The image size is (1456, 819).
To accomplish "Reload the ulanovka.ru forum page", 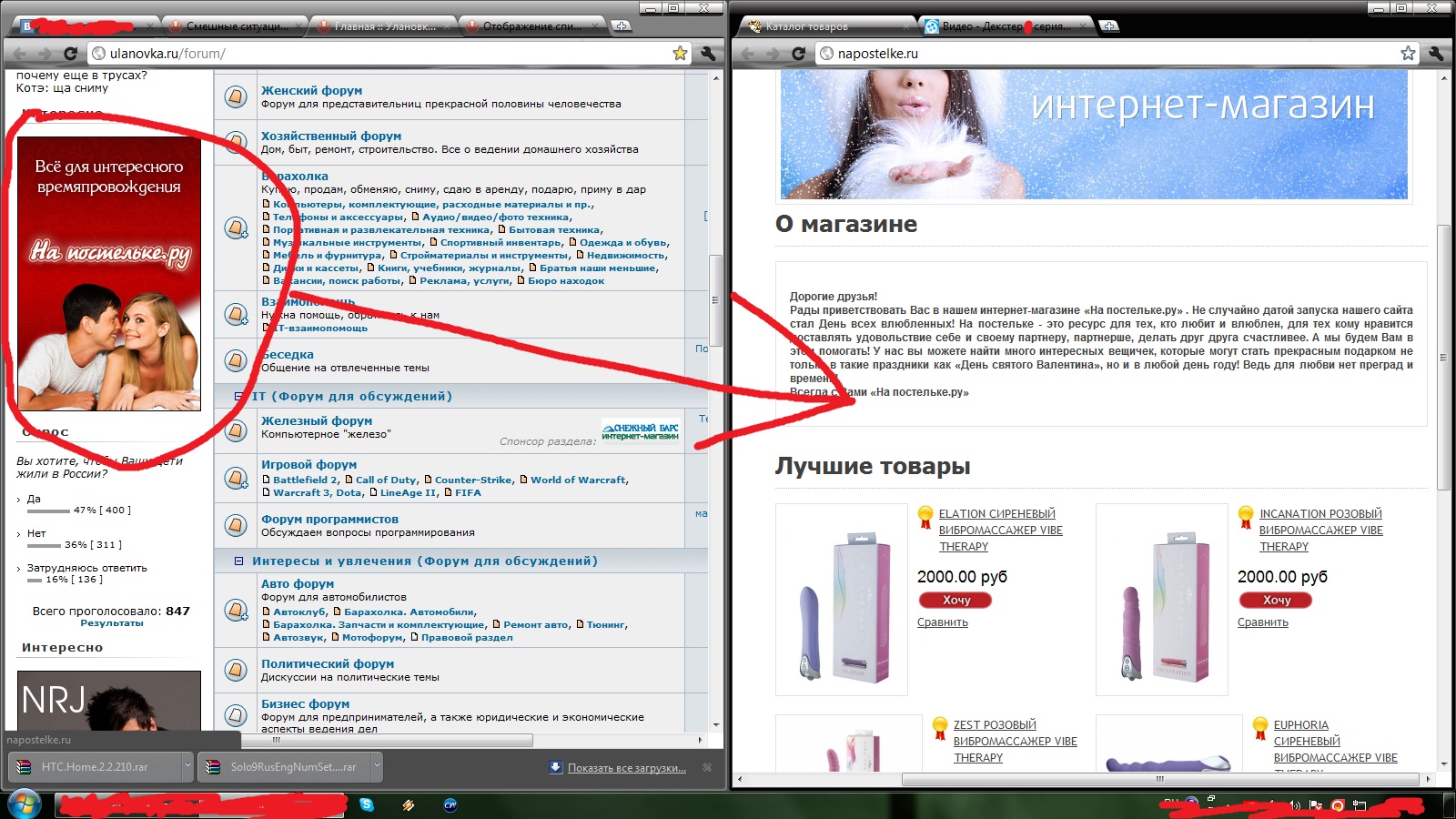I will point(70,54).
